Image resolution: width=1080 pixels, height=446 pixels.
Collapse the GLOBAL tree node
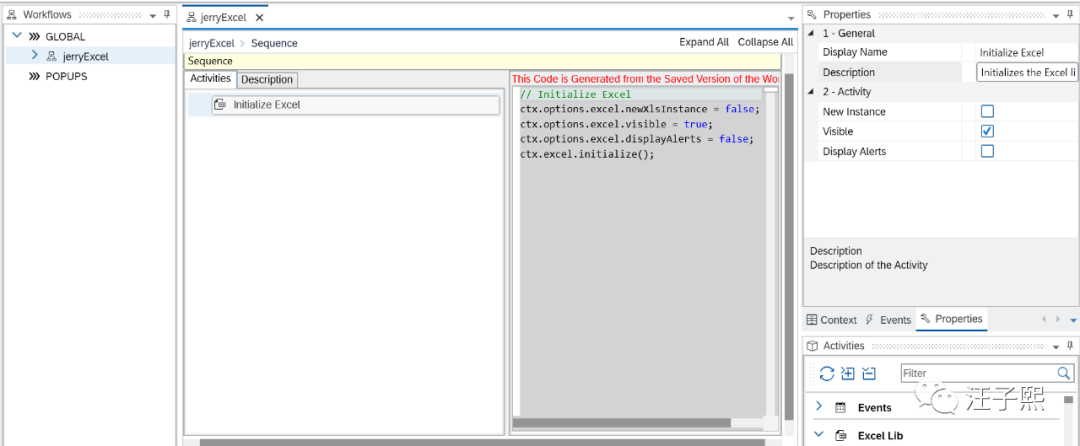coord(17,36)
